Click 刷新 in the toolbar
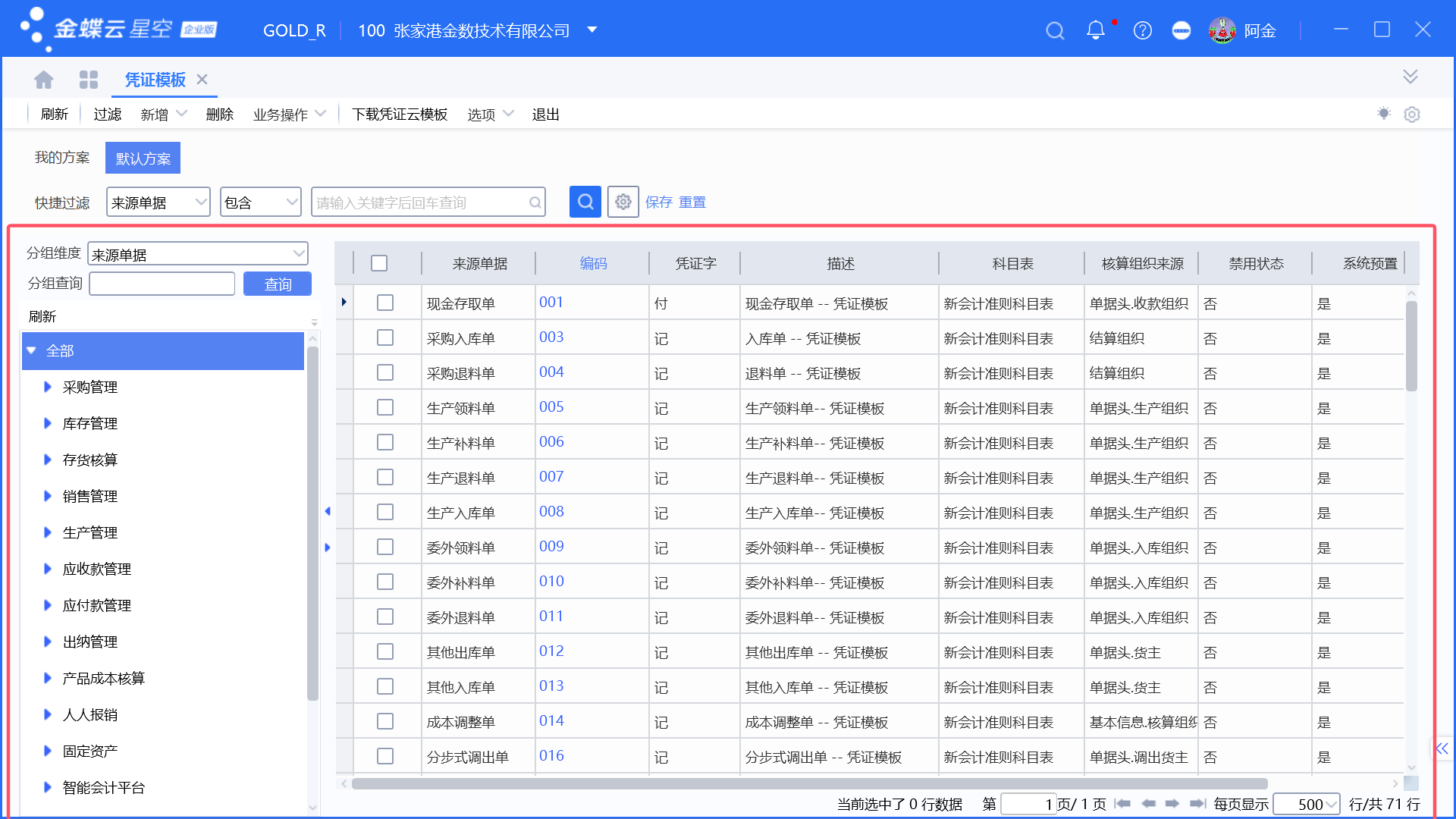The image size is (1456, 819). [55, 115]
